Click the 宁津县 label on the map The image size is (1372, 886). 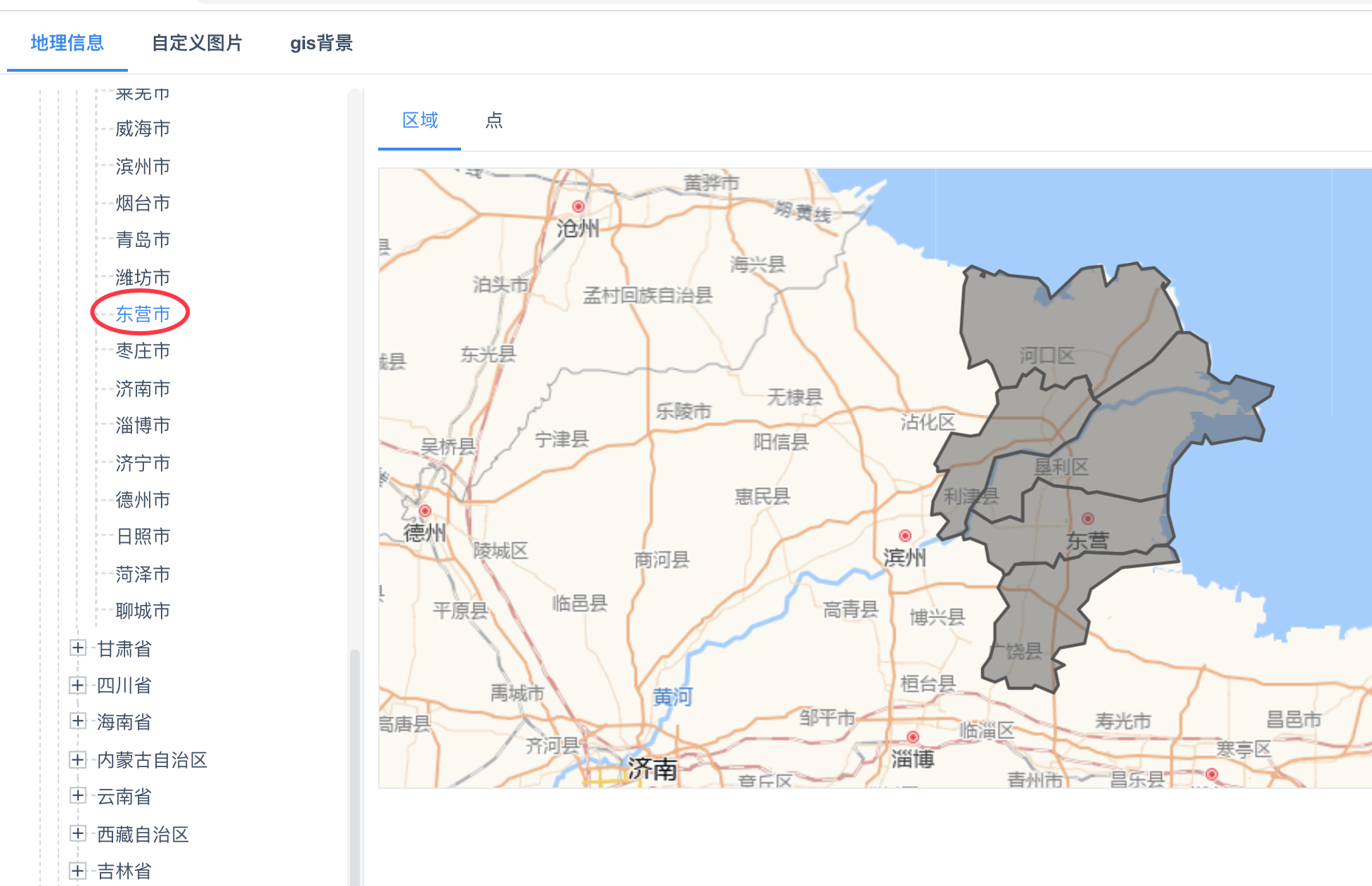coord(562,439)
